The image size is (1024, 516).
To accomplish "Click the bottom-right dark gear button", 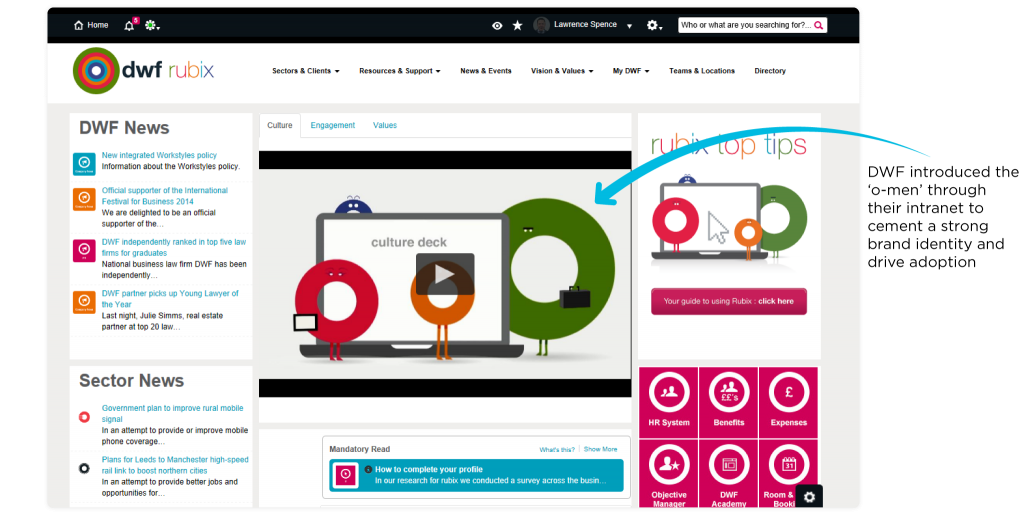I will click(809, 497).
